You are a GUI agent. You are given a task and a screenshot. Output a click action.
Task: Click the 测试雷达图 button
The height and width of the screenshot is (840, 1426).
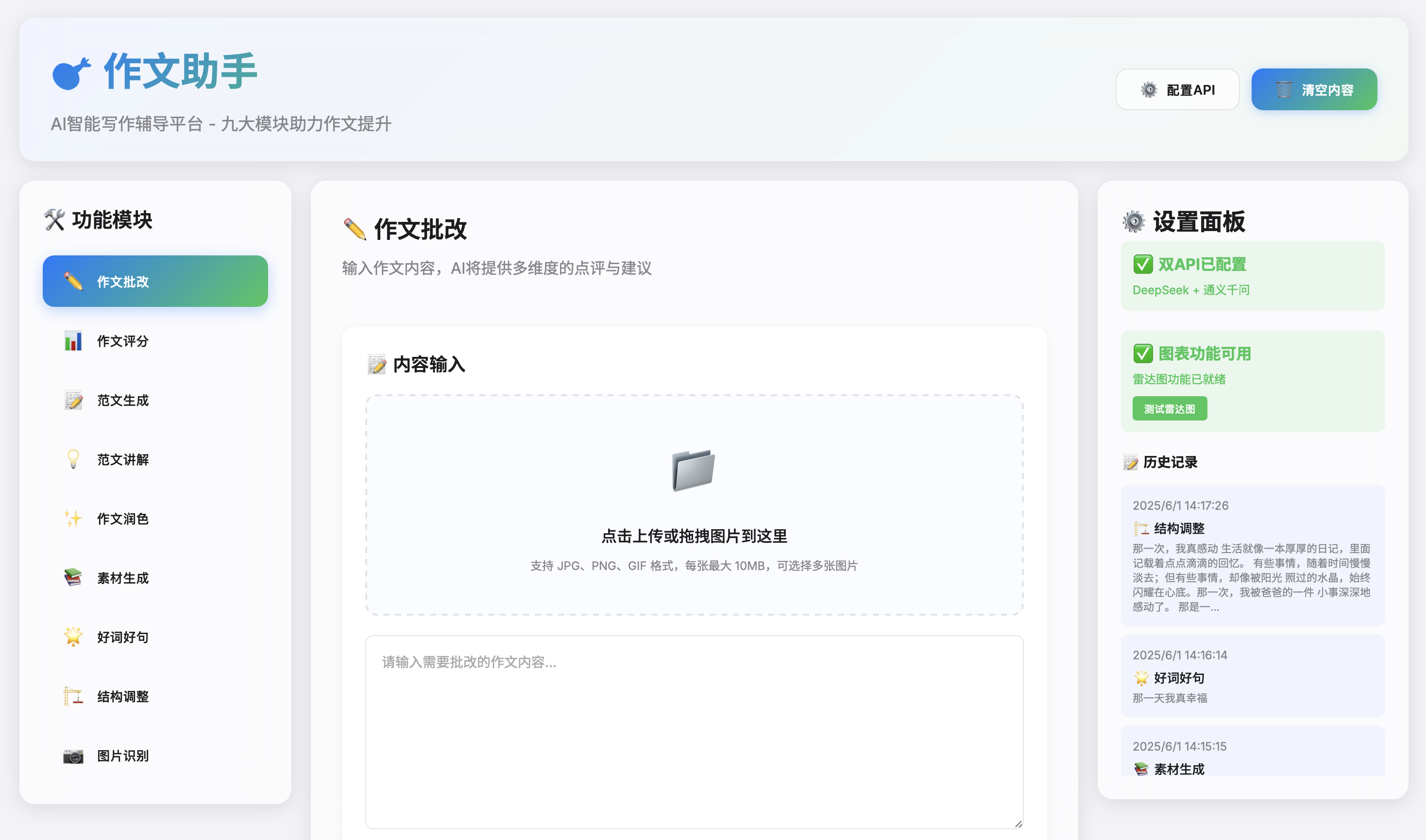[x=1169, y=409]
